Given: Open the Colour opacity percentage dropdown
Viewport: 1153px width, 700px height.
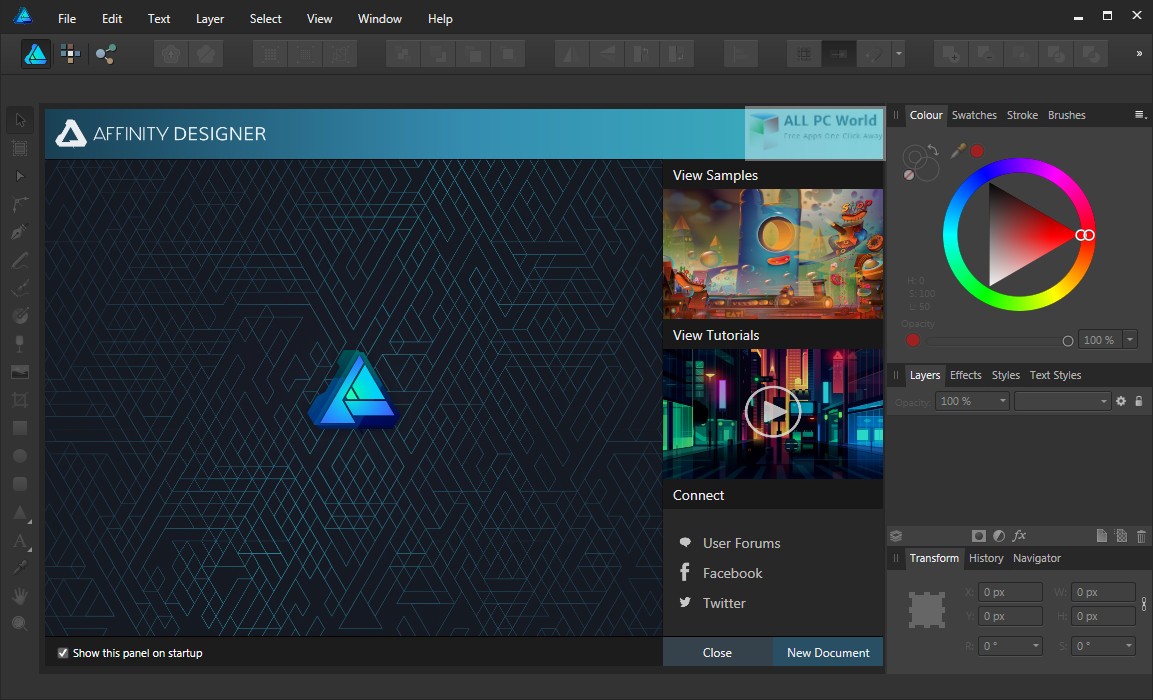Looking at the screenshot, I should [x=1130, y=340].
